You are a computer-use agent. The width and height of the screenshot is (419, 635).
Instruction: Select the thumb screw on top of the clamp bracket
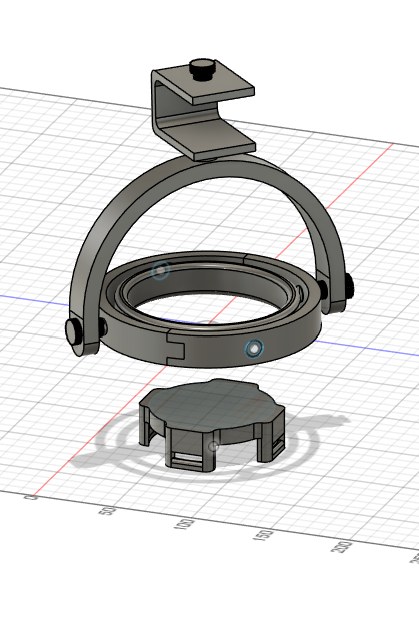(200, 69)
